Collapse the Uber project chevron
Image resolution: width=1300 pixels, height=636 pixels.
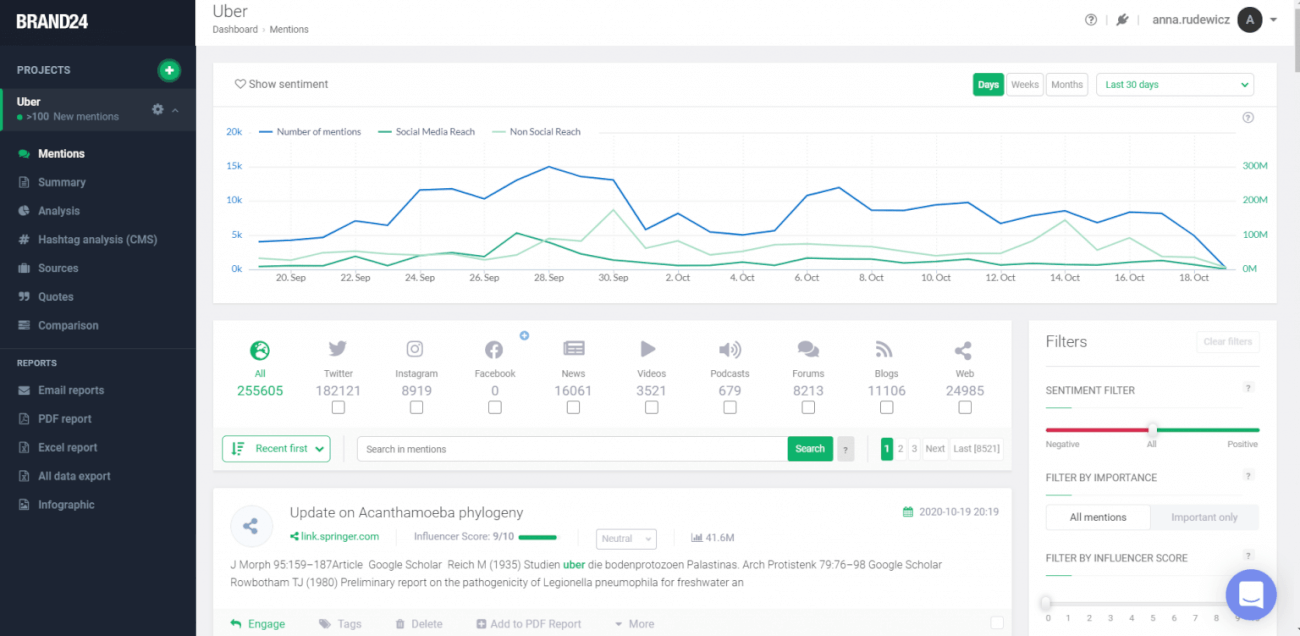(x=176, y=110)
